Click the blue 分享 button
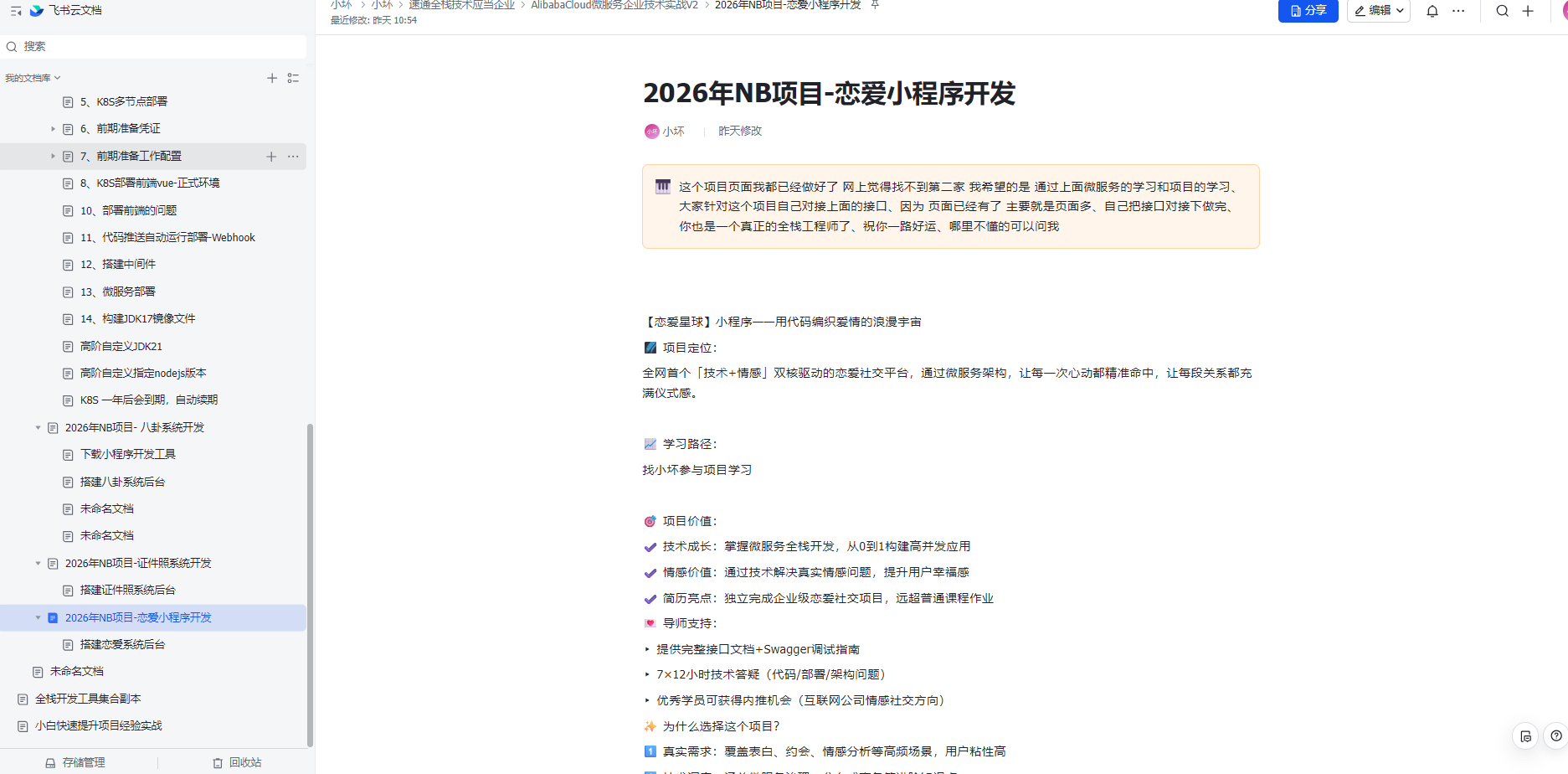 [x=1308, y=11]
